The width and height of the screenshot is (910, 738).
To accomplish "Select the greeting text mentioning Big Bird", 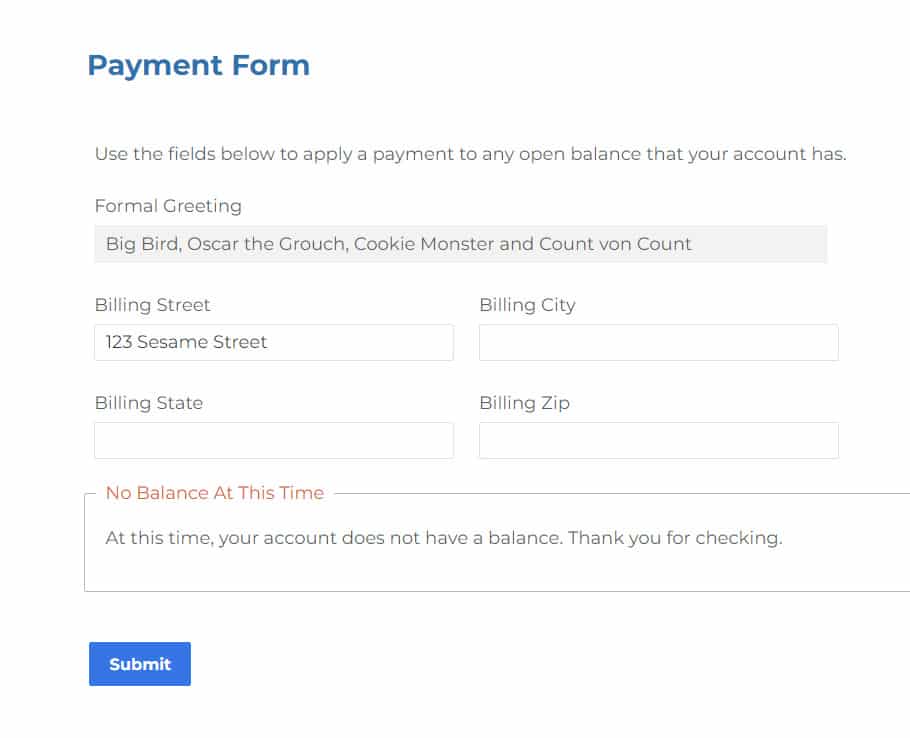I will click(396, 244).
